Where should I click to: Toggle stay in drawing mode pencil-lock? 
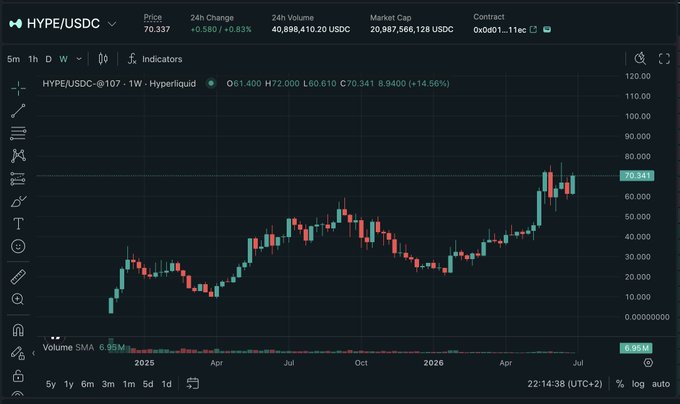coord(18,353)
